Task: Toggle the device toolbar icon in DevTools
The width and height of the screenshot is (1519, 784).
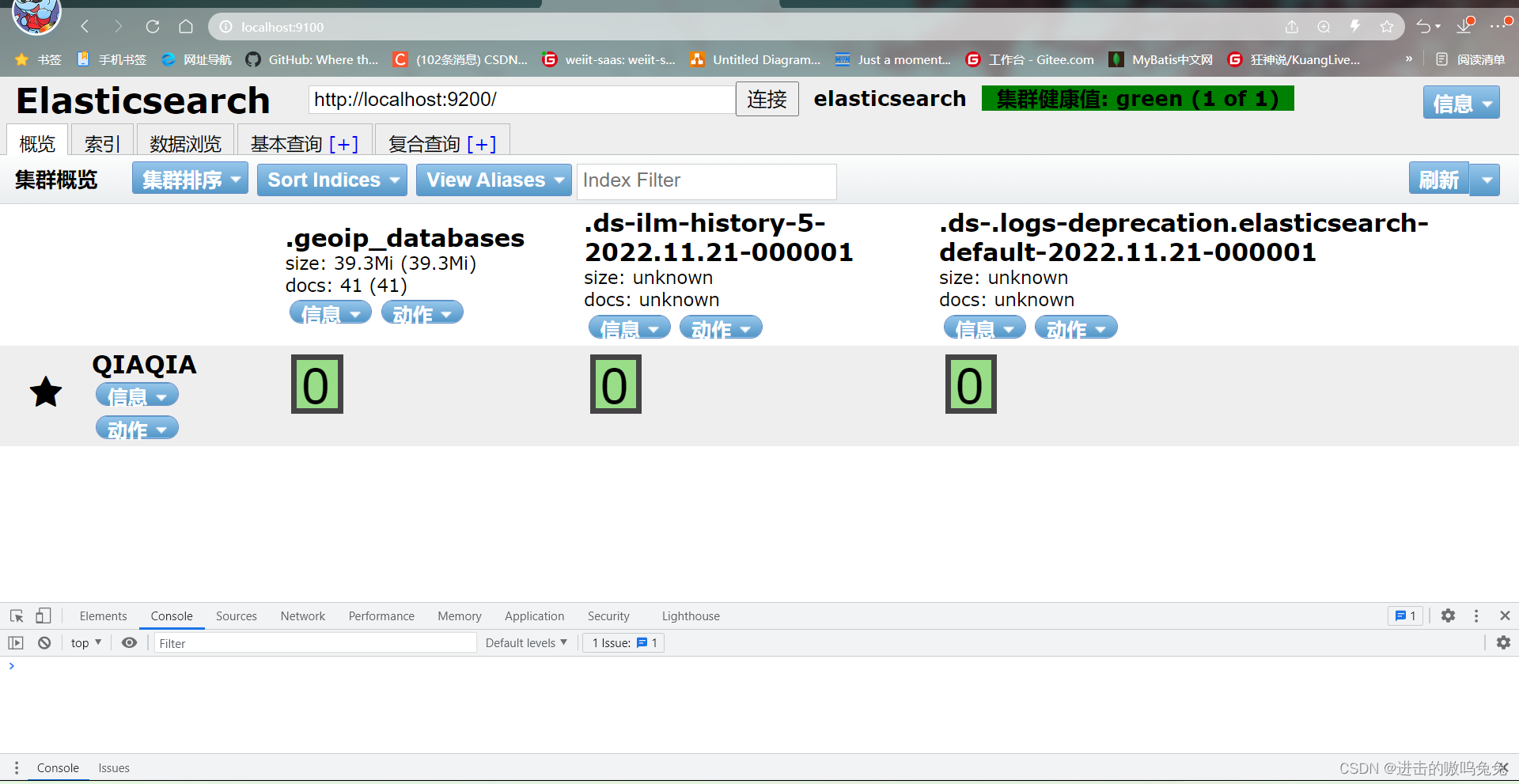Action: tap(44, 615)
